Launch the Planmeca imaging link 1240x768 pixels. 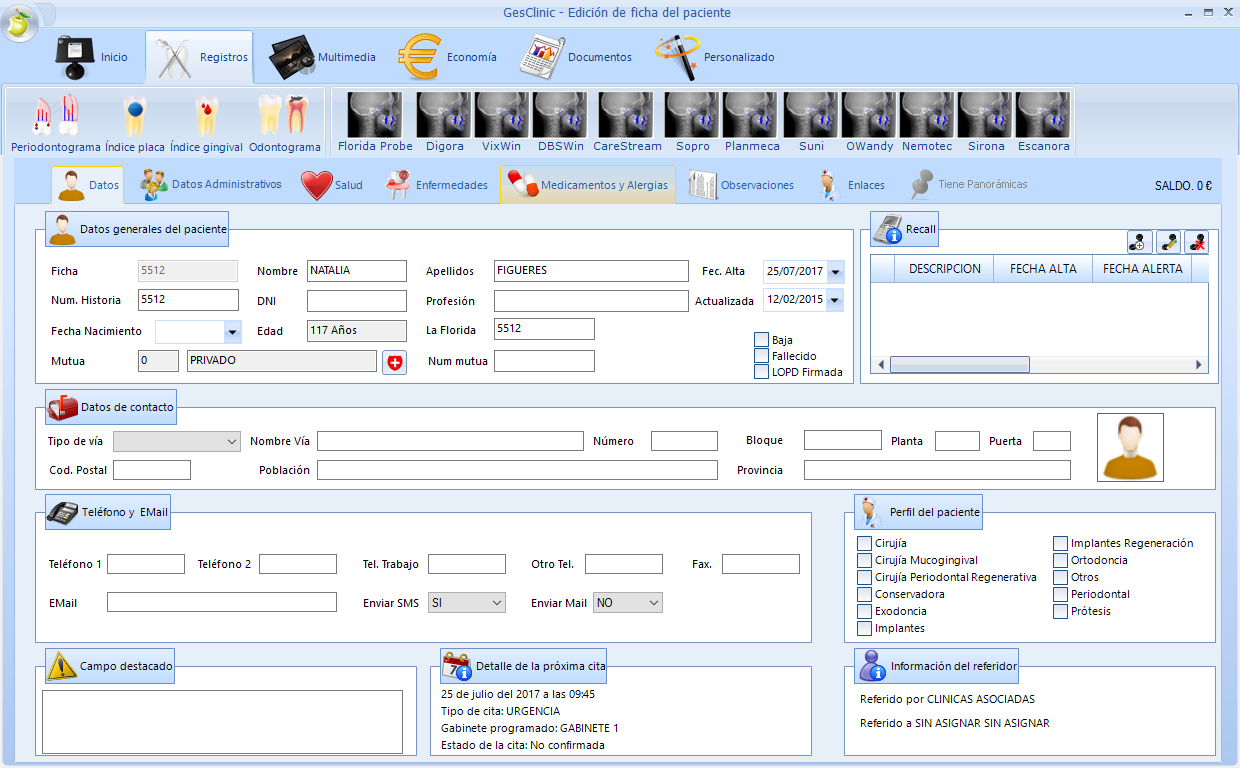[751, 123]
